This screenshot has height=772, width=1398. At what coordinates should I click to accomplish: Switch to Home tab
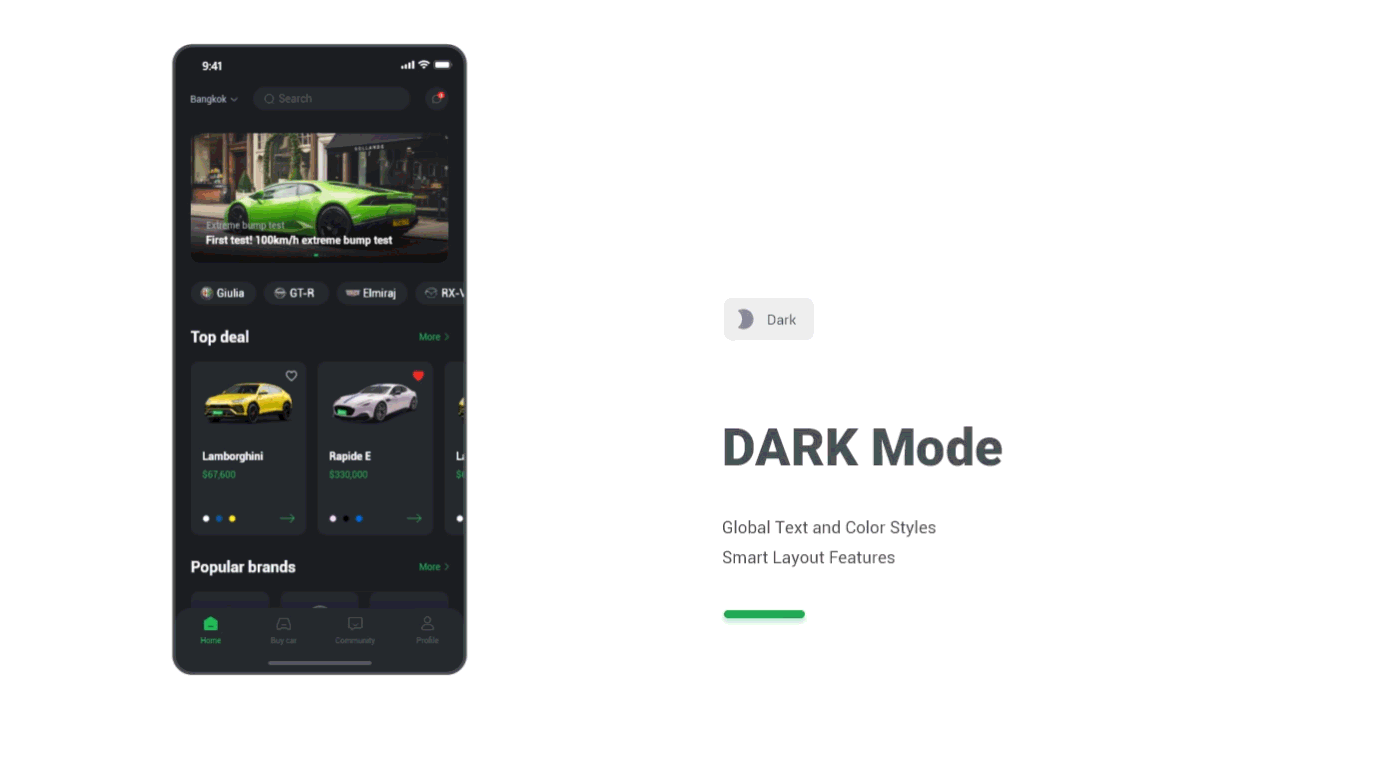pos(210,630)
